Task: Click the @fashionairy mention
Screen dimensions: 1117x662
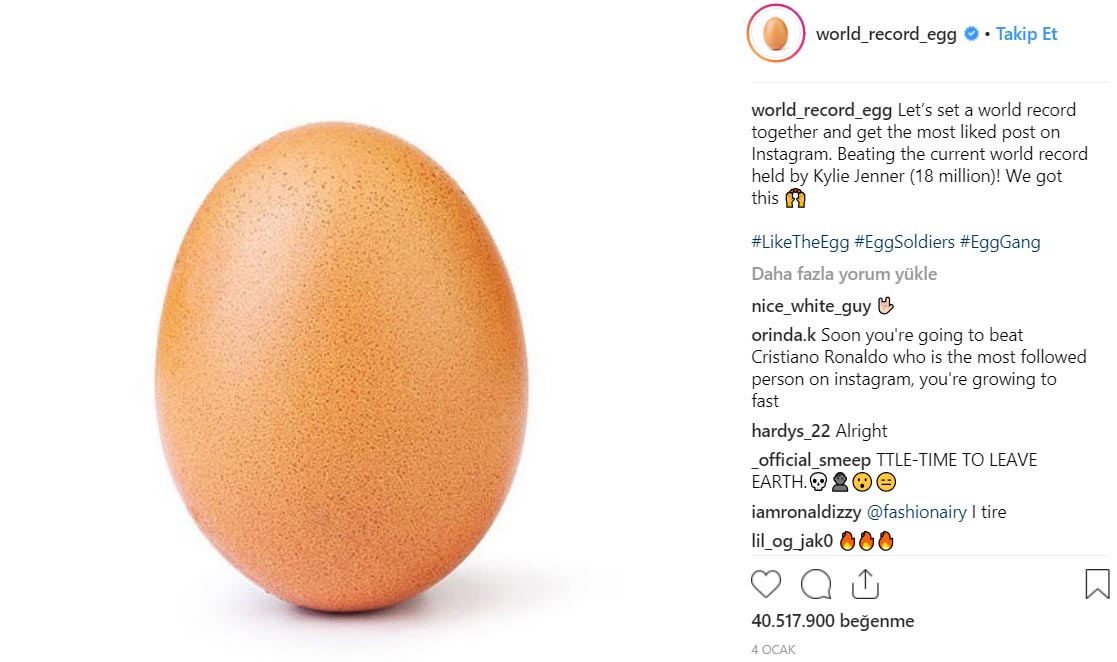Action: click(916, 512)
